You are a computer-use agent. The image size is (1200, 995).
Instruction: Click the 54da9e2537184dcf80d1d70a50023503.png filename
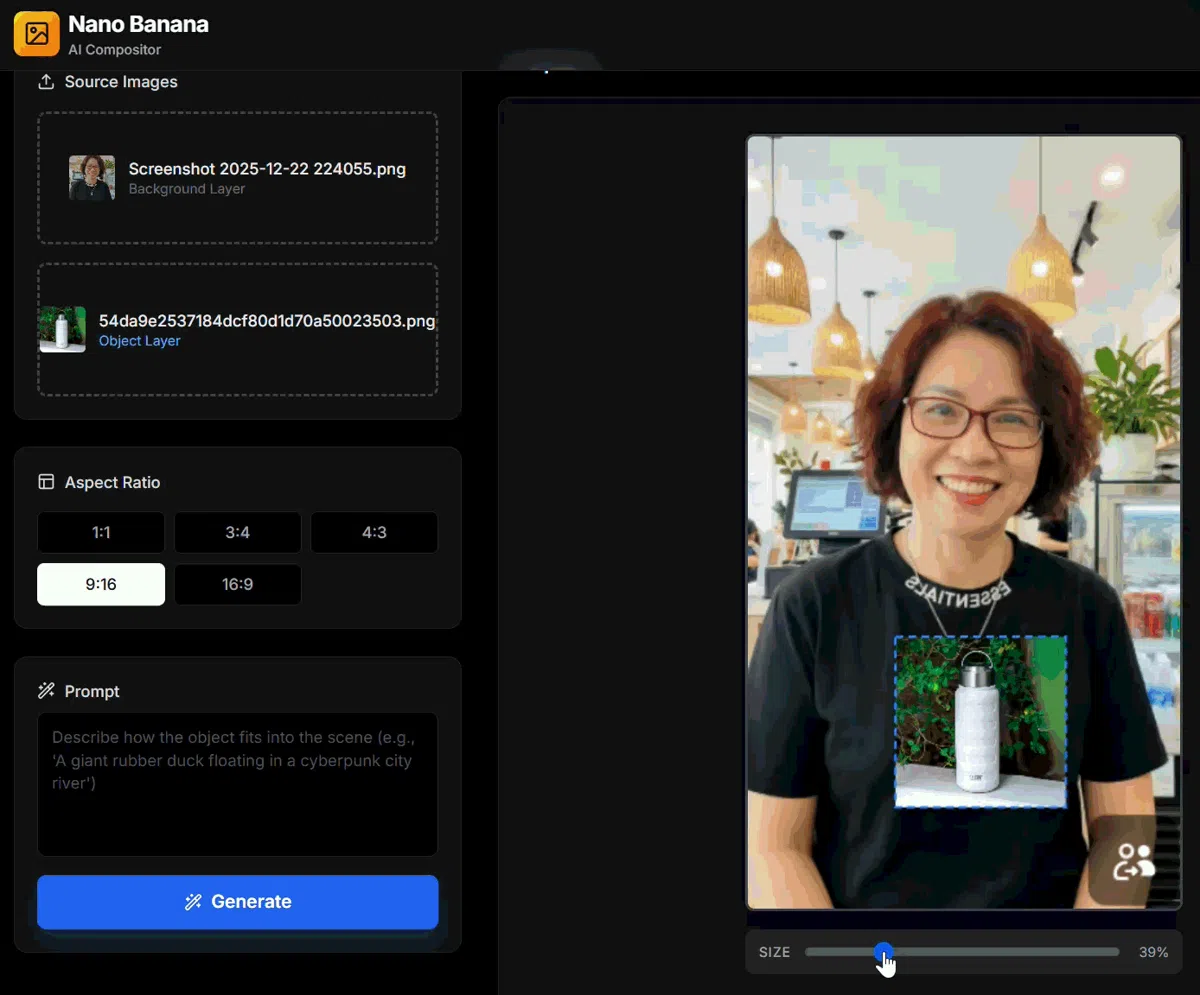[267, 321]
